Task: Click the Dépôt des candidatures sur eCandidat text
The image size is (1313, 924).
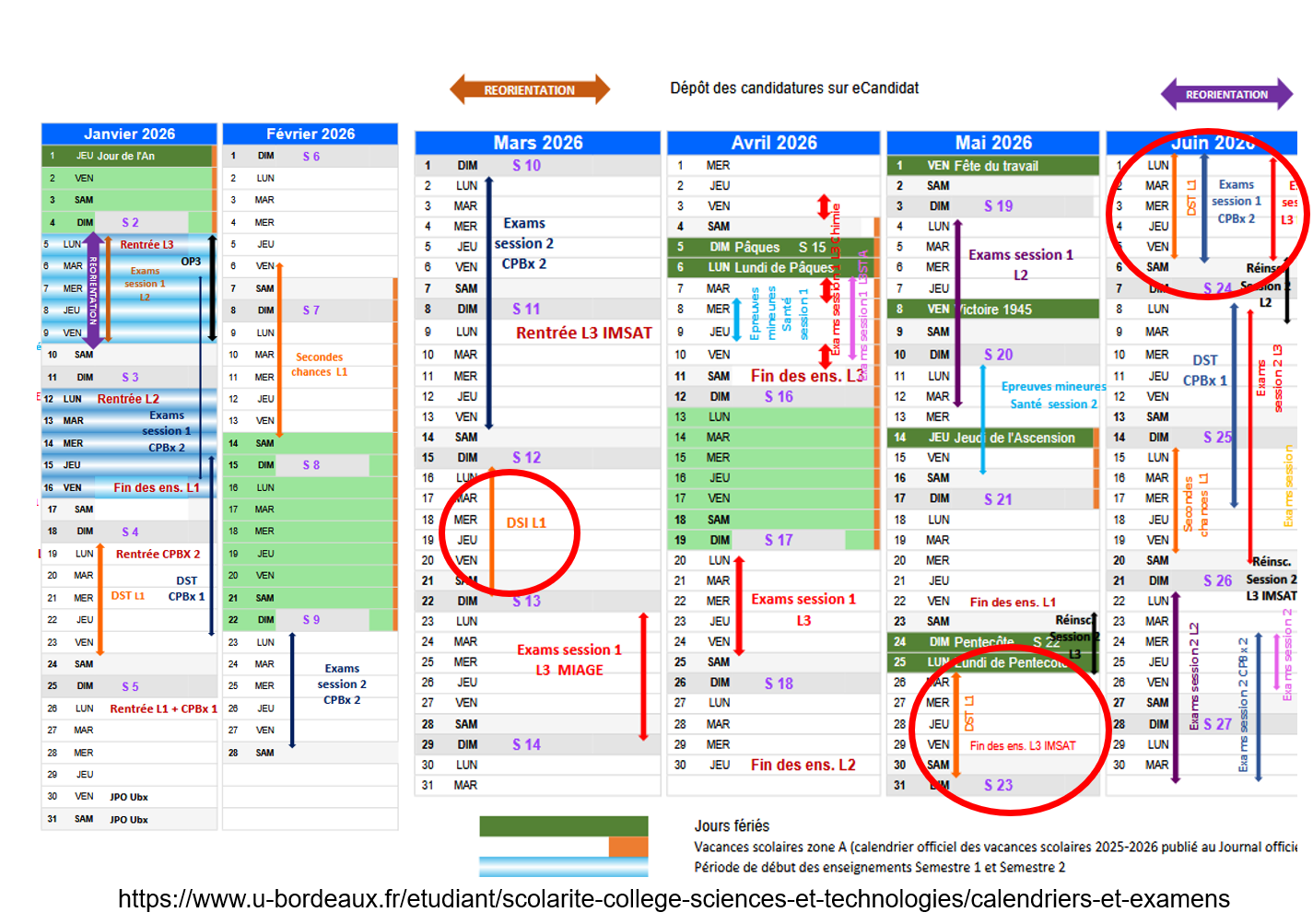Action: (x=794, y=88)
